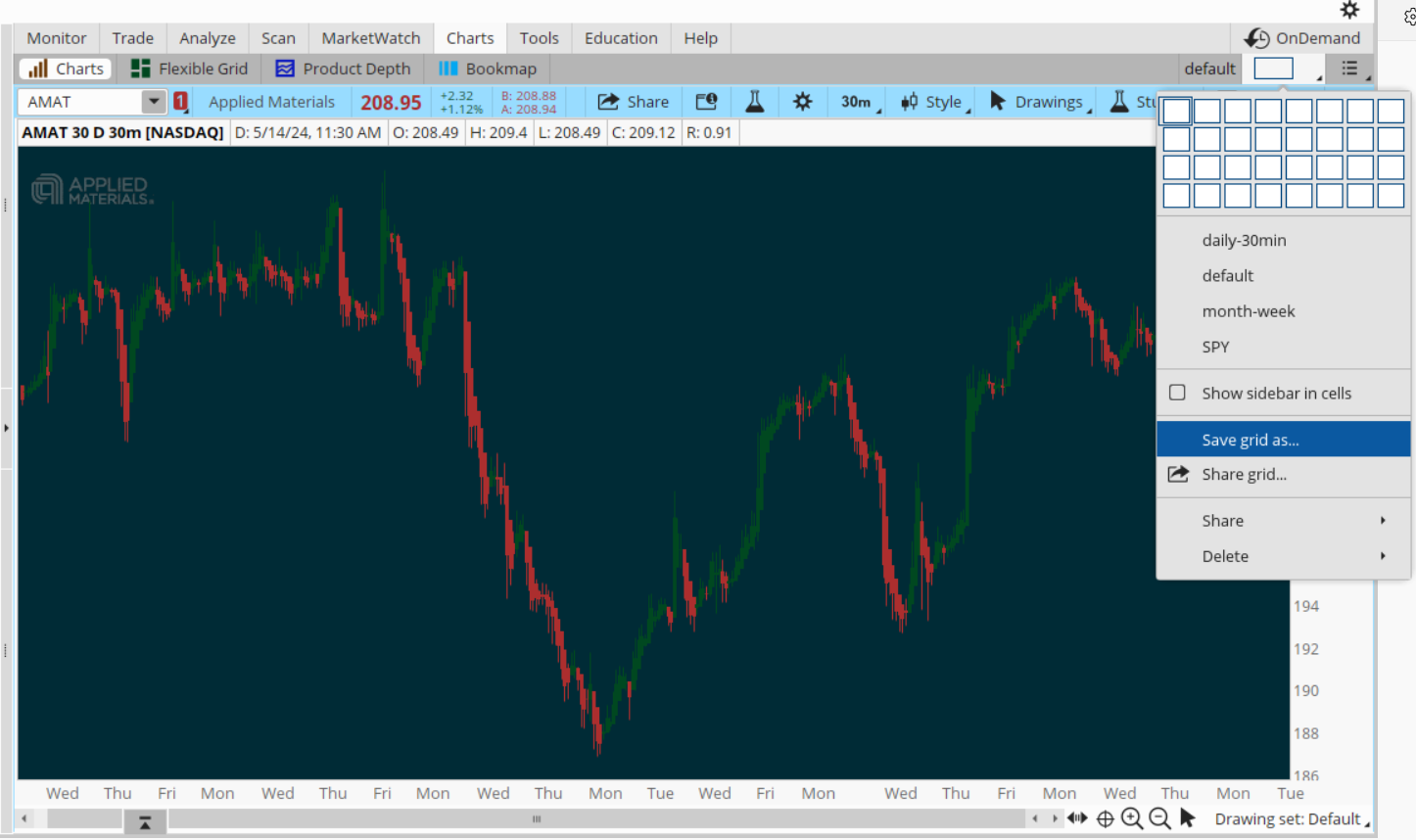Select the first cell of the grid picker
Image resolution: width=1416 pixels, height=840 pixels.
[x=1176, y=111]
